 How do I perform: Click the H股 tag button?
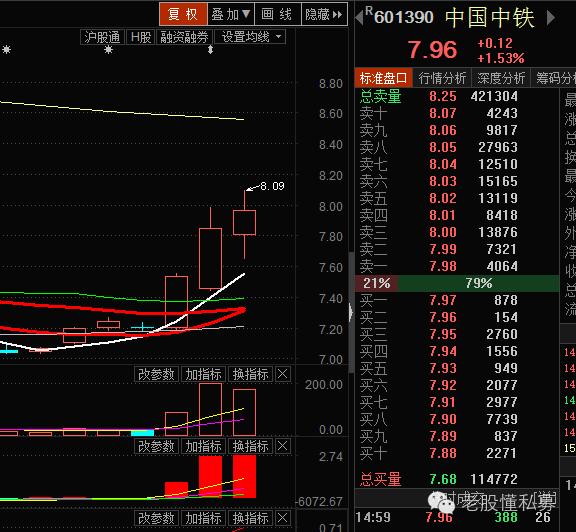point(141,37)
